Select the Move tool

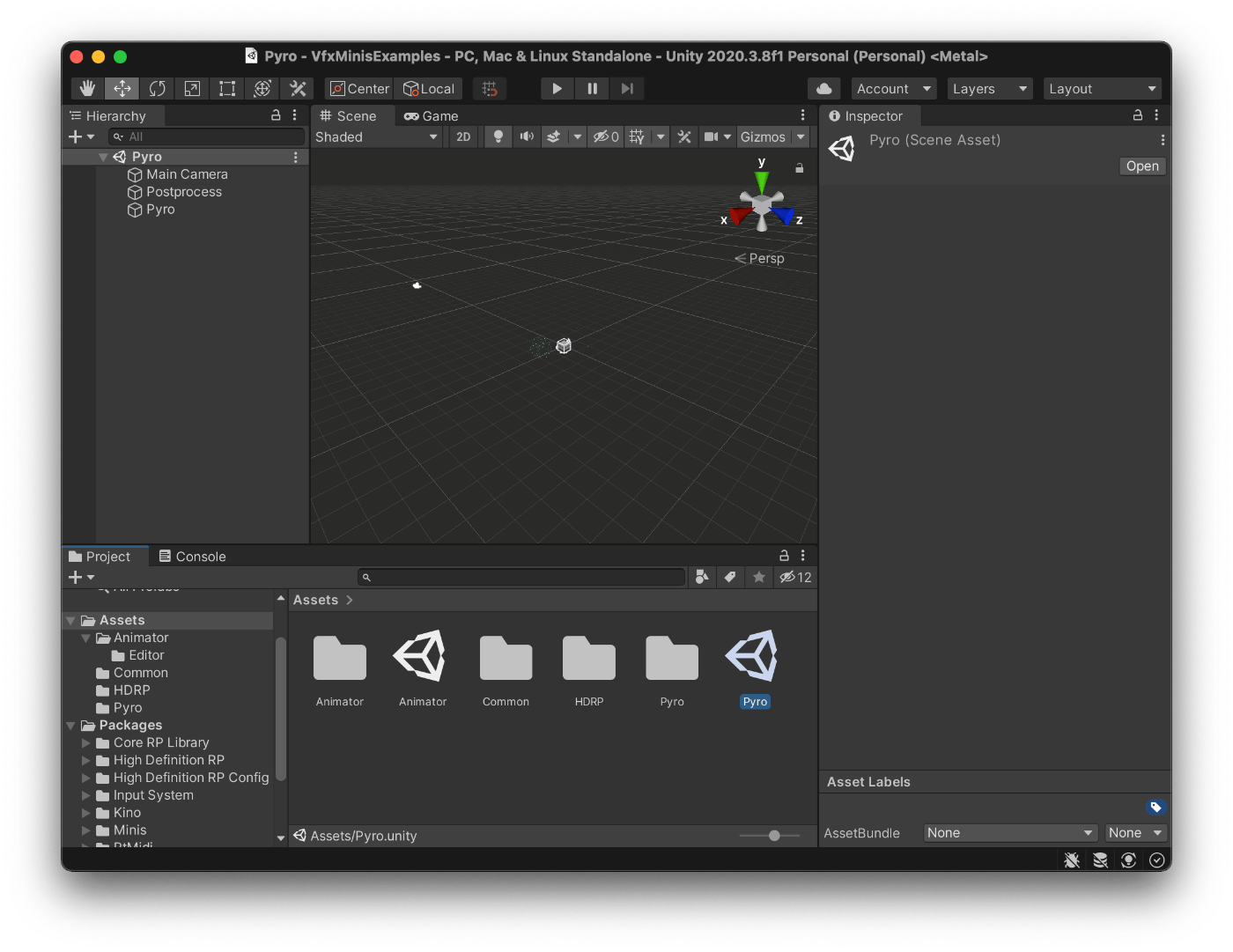[x=122, y=88]
